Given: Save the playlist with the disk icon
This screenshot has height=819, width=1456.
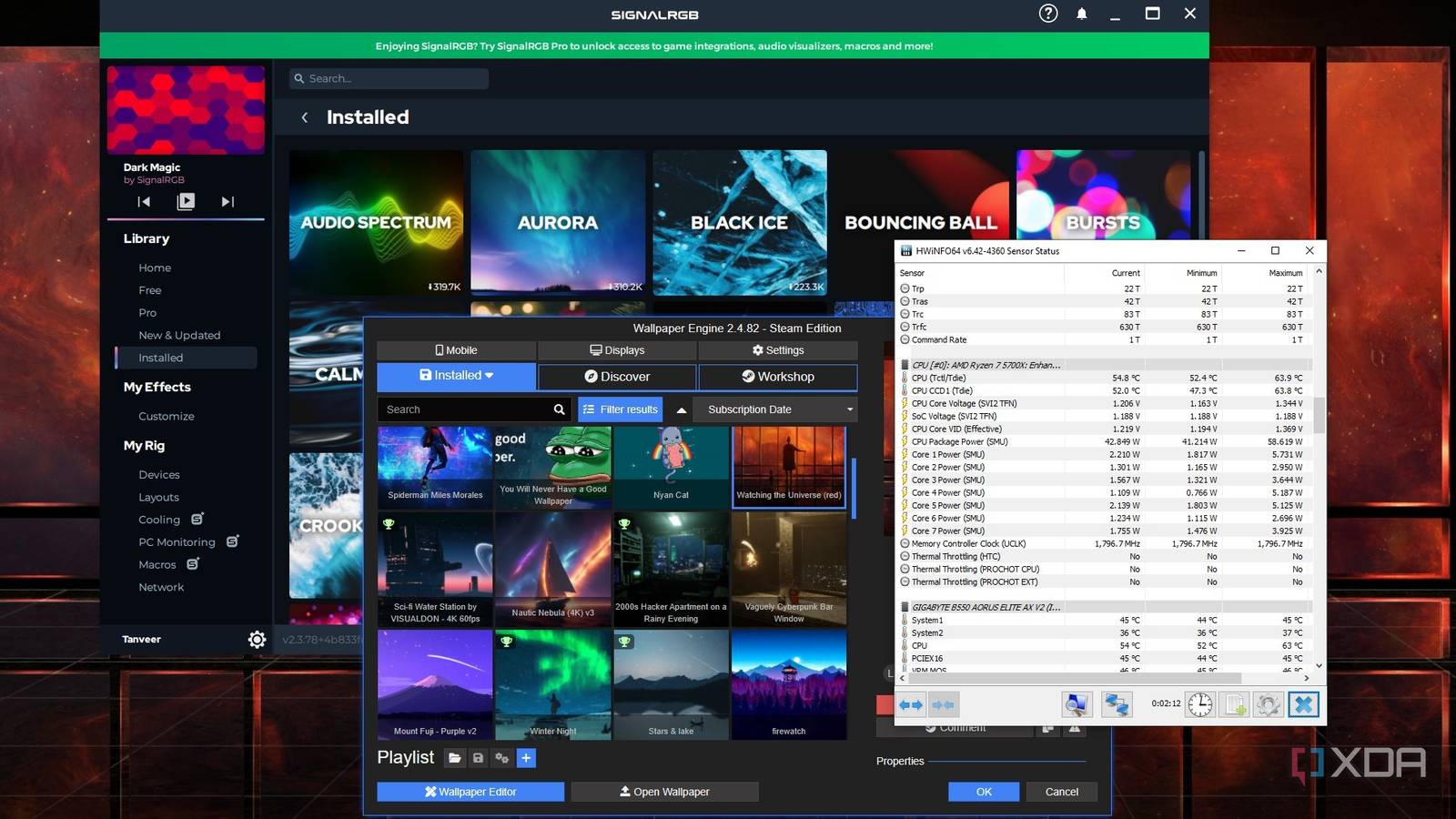Looking at the screenshot, I should click(x=478, y=758).
